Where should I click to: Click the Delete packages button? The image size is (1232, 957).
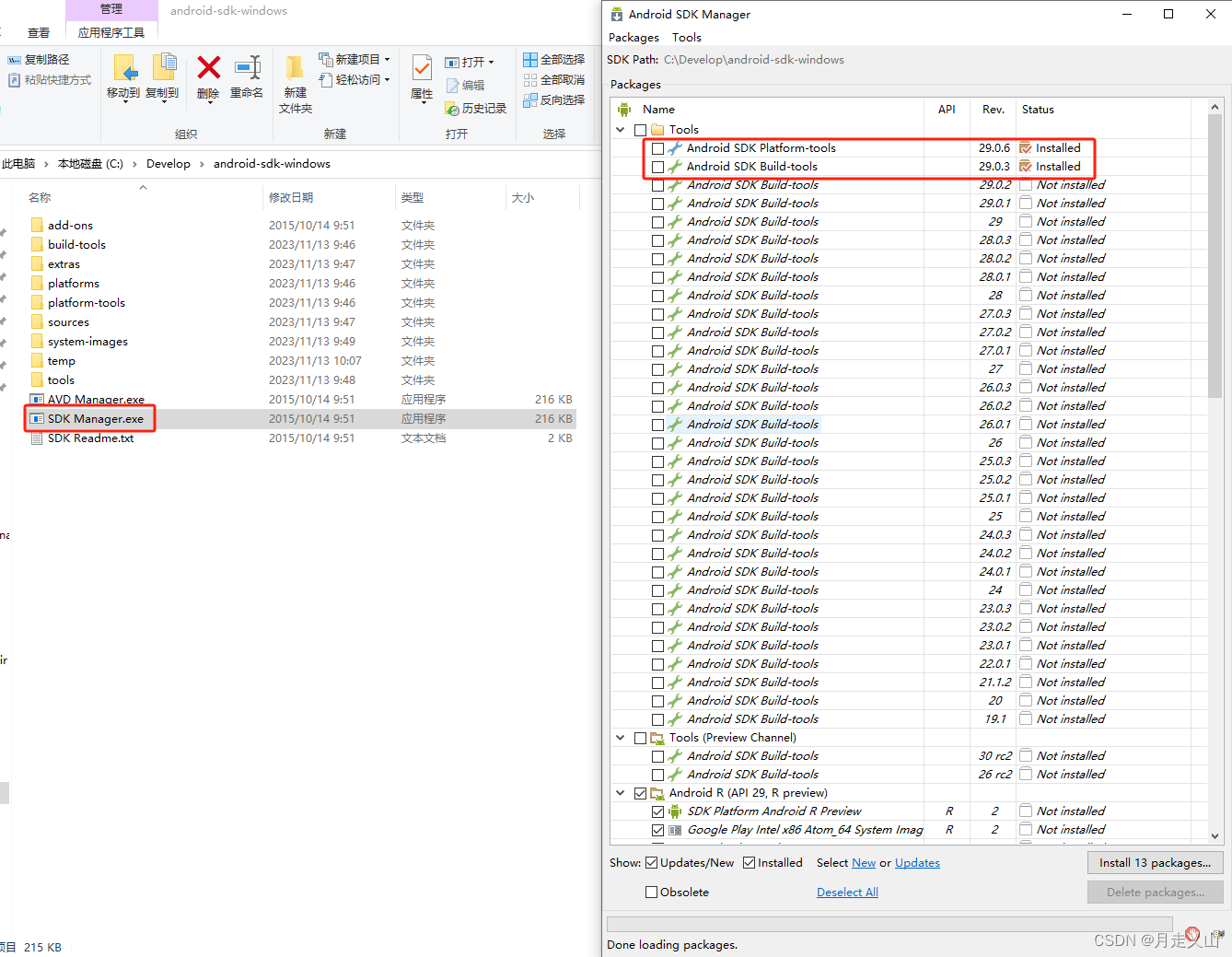[x=1155, y=893]
